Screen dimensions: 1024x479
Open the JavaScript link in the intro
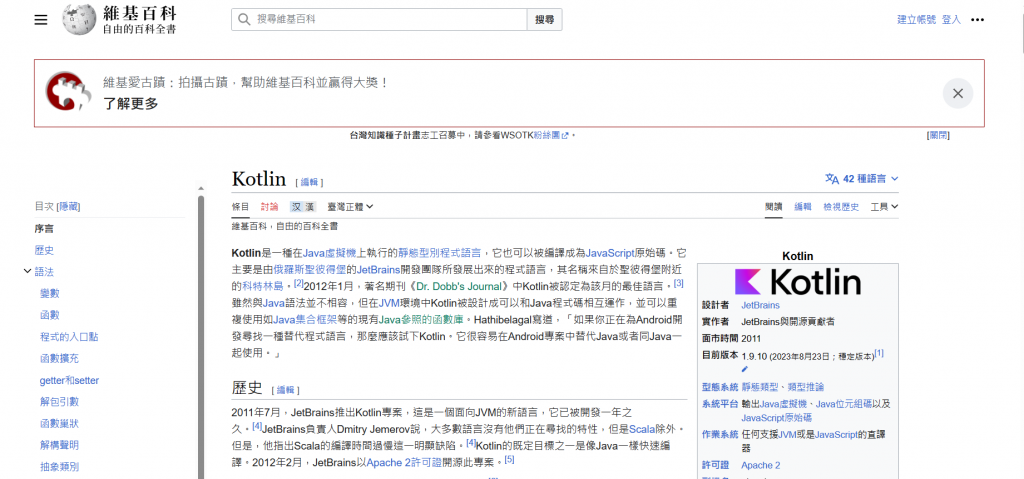click(x=610, y=252)
